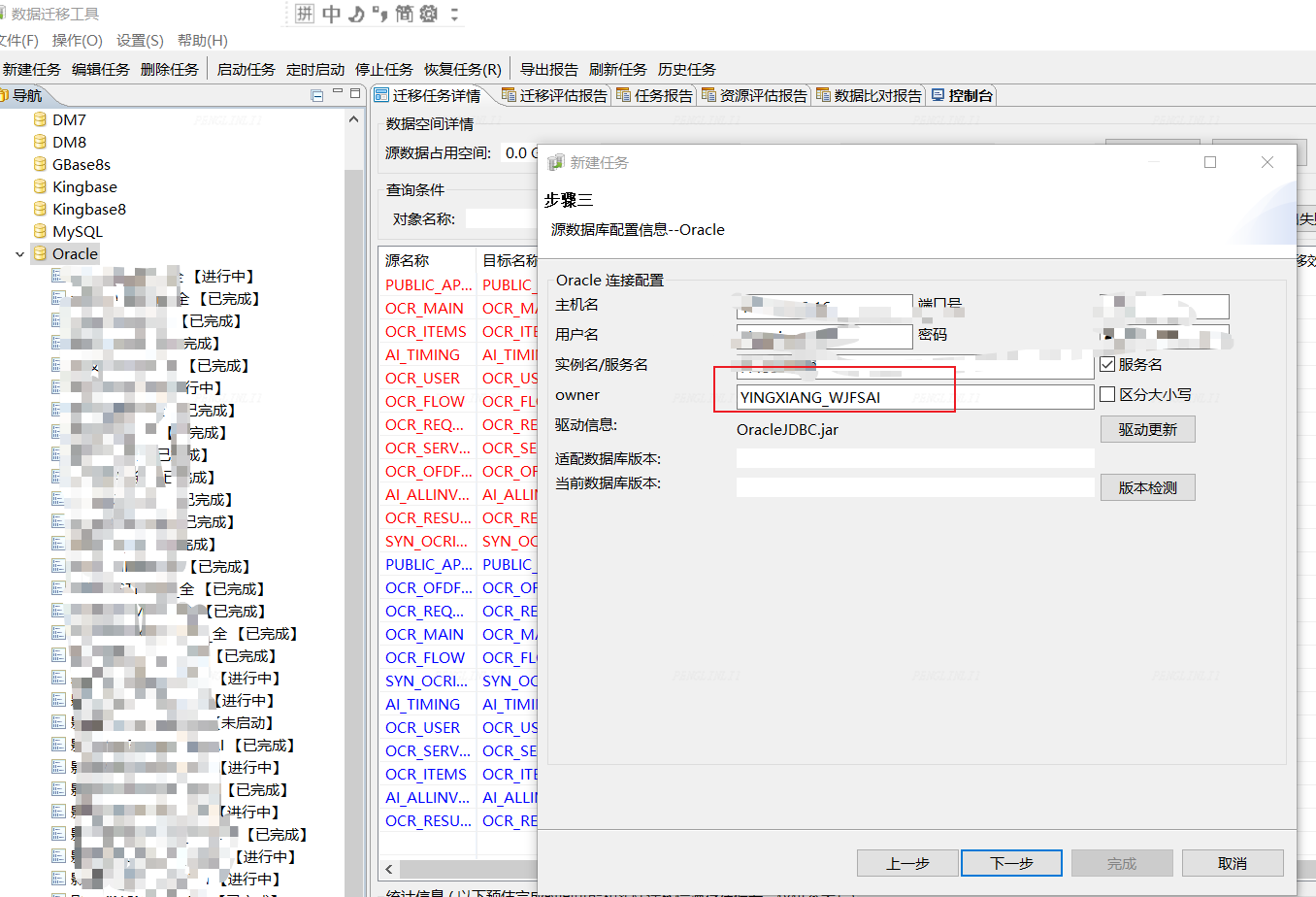Click 历史任务 in the toolbar
The image size is (1316, 897).
[687, 69]
